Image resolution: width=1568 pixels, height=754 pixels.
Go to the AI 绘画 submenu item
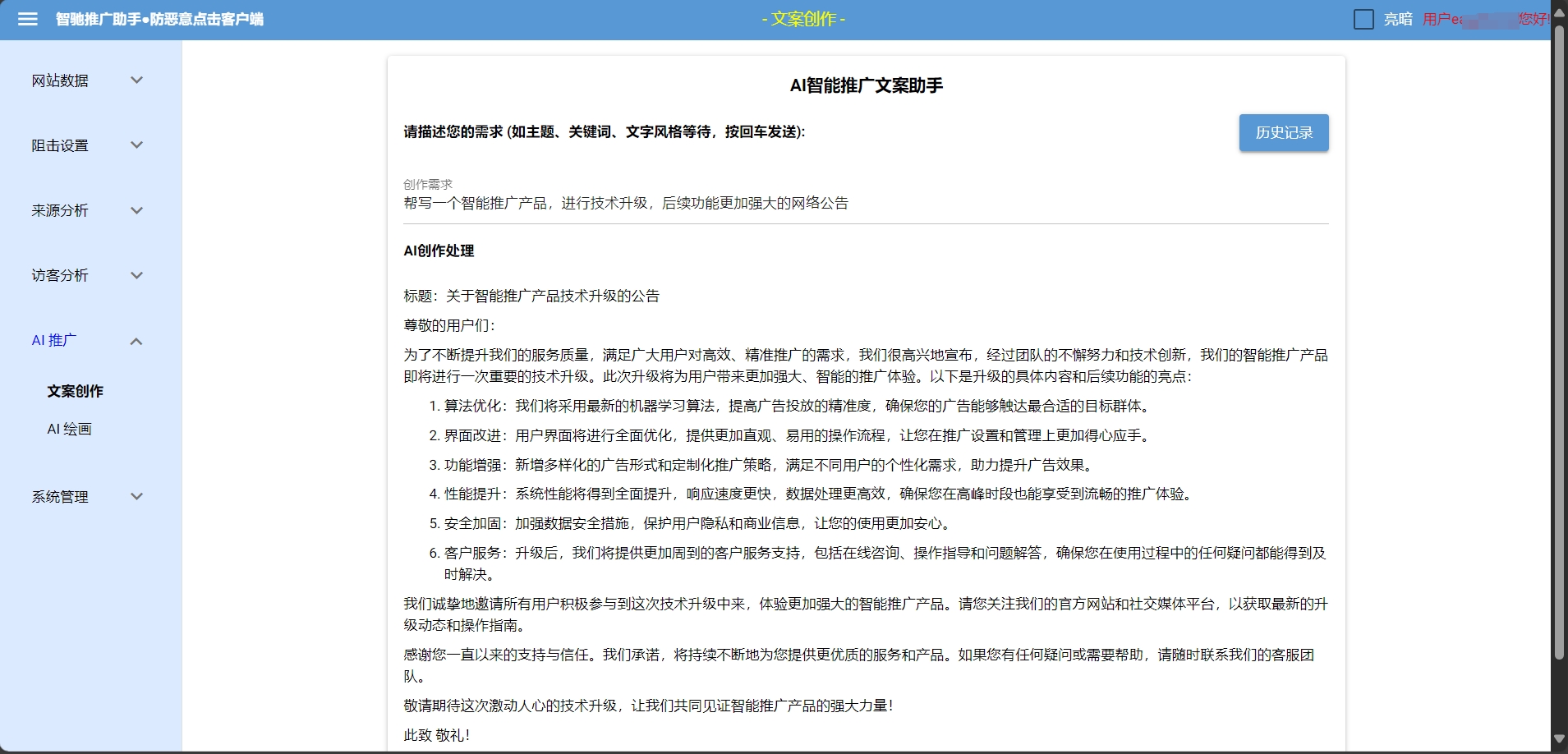click(69, 429)
